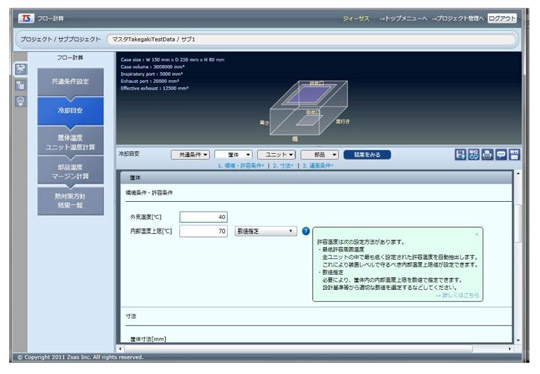
Task: Open the 共通条件 dropdown
Action: [190, 155]
